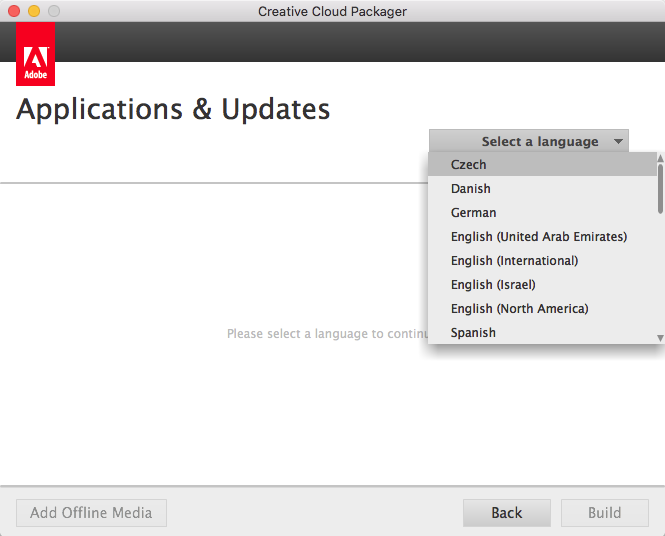The image size is (665, 536).
Task: Click the Adobe logo icon
Action: pyautogui.click(x=36, y=54)
